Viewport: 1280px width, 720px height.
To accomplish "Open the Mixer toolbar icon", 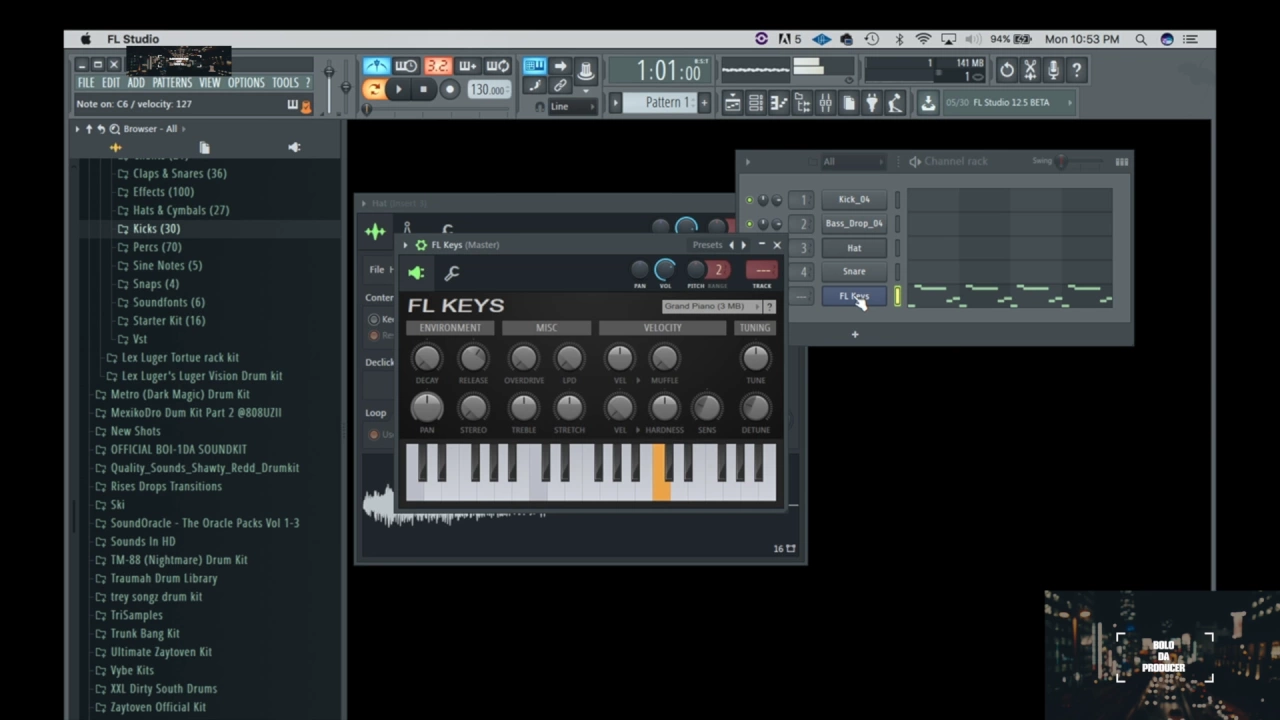I will (826, 103).
